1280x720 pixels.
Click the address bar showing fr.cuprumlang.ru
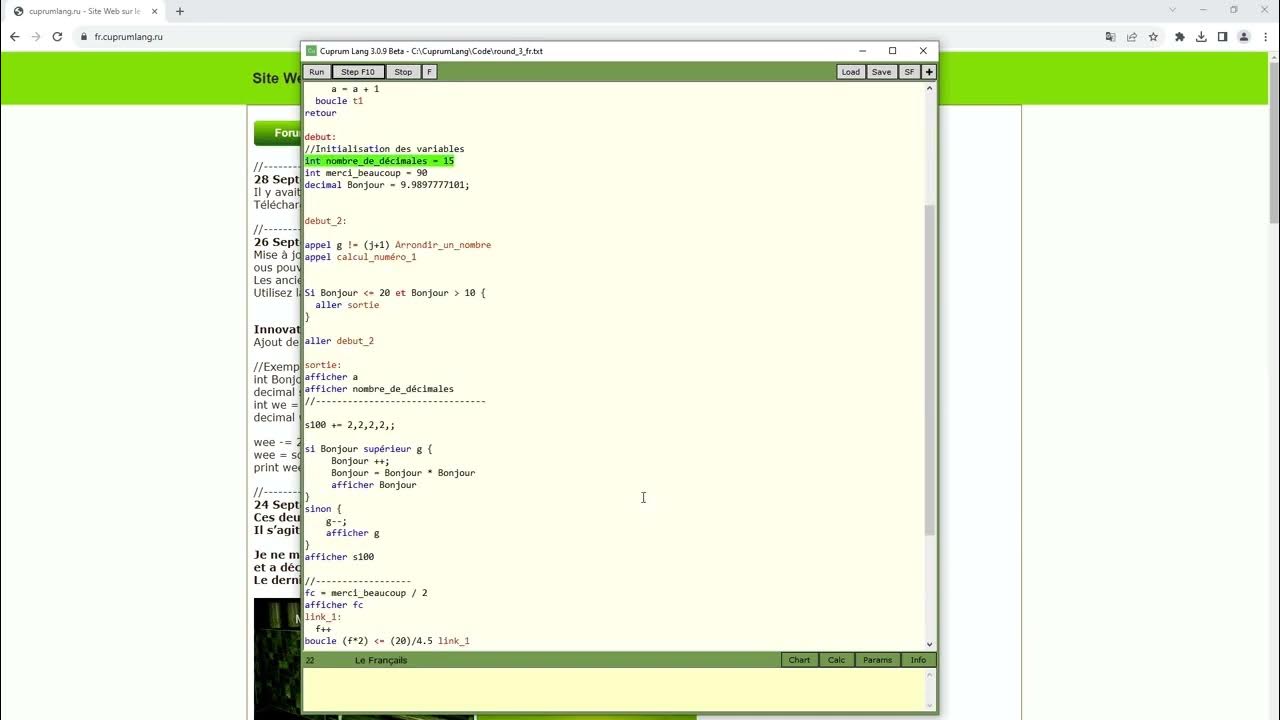point(590,37)
